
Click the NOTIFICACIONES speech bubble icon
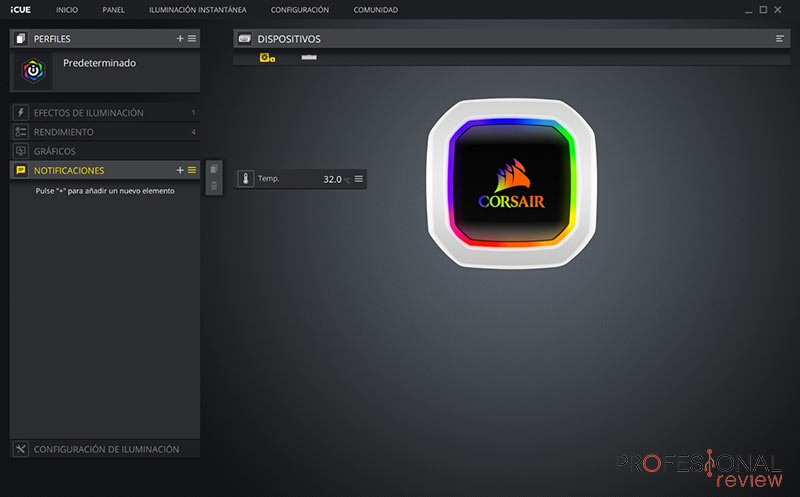(20, 170)
